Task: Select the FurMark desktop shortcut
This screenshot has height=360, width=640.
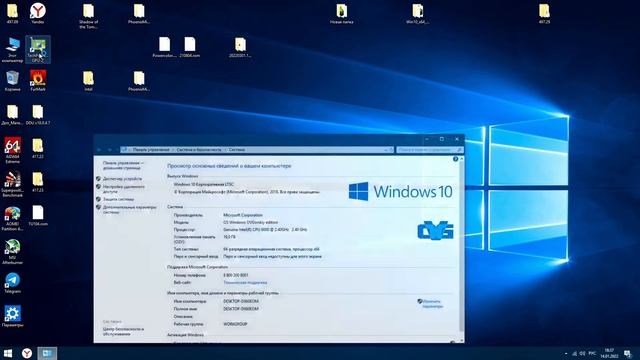Action: pos(38,80)
